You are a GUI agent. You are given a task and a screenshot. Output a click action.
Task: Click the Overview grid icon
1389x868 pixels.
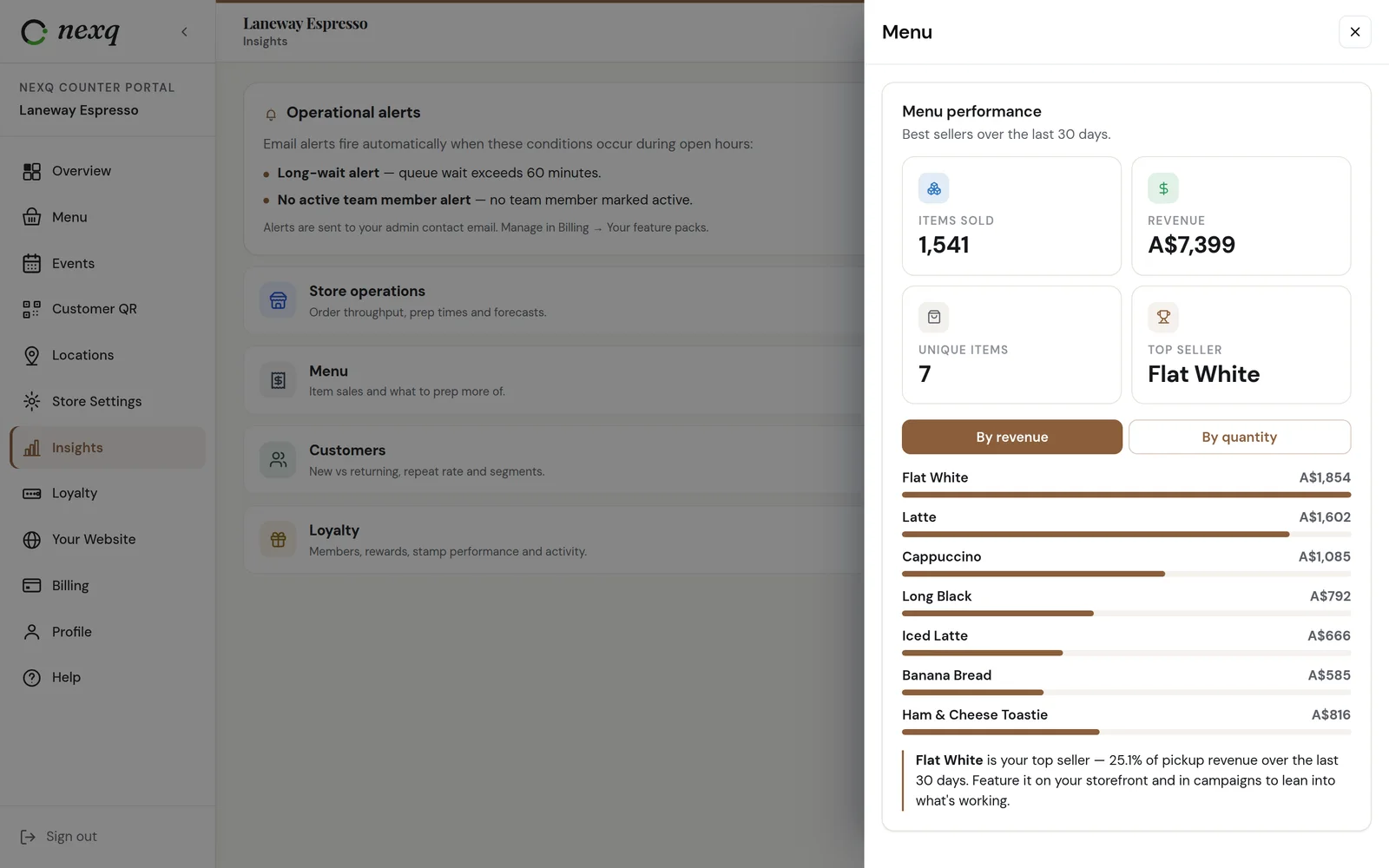click(32, 172)
